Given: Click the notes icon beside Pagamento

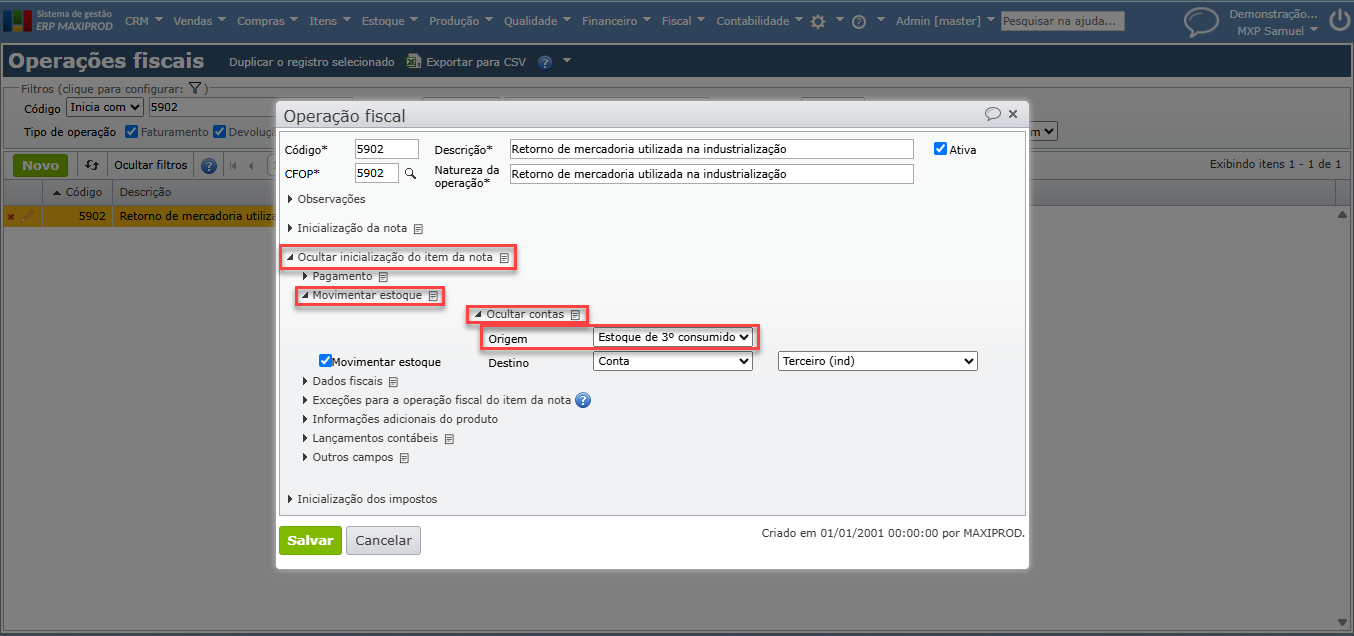Looking at the screenshot, I should click(x=383, y=277).
